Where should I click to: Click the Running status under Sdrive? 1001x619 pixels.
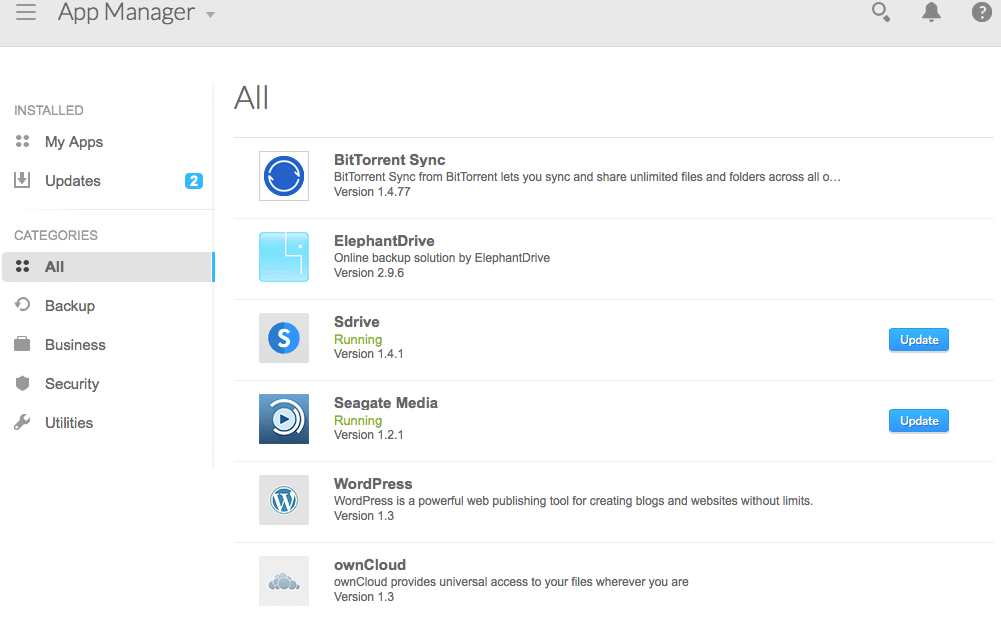tap(358, 339)
